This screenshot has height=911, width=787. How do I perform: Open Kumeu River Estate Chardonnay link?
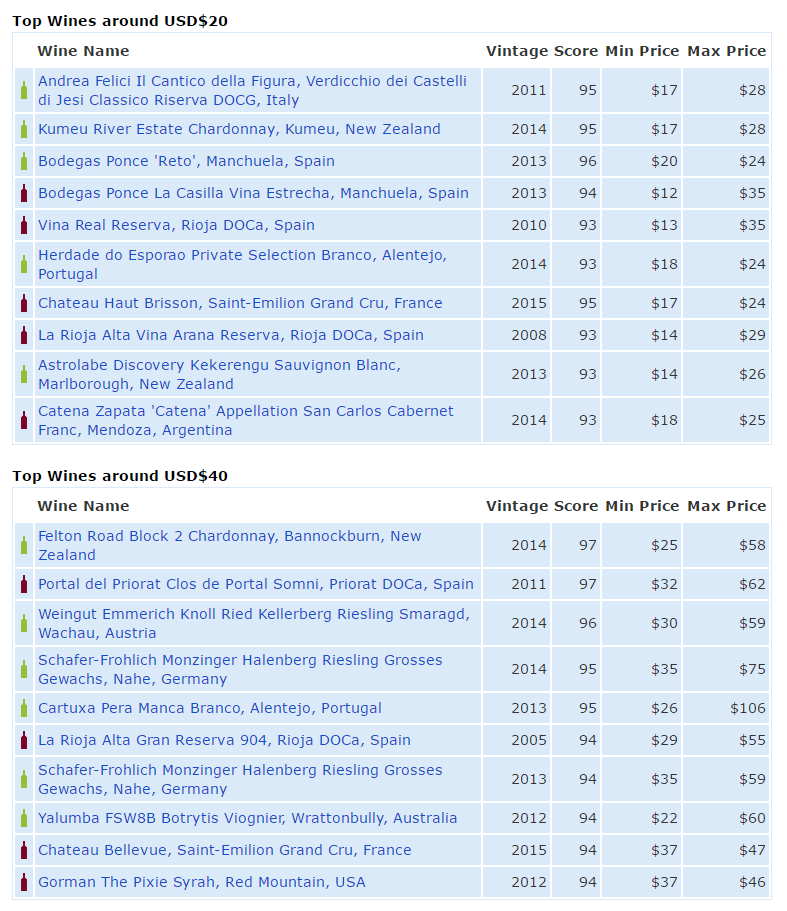tap(239, 129)
